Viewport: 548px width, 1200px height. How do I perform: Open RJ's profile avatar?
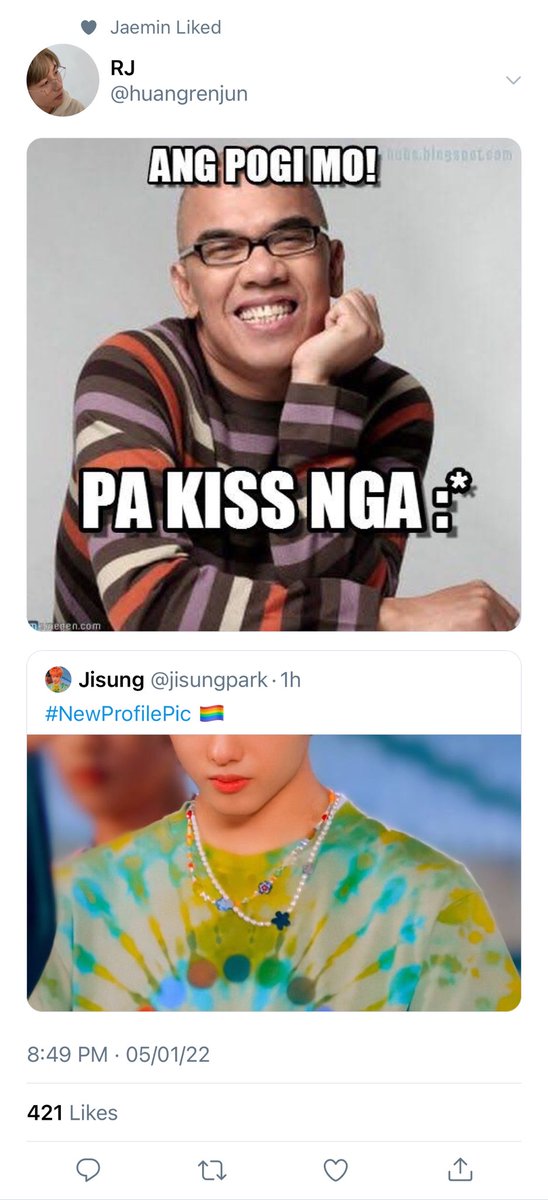(62, 80)
